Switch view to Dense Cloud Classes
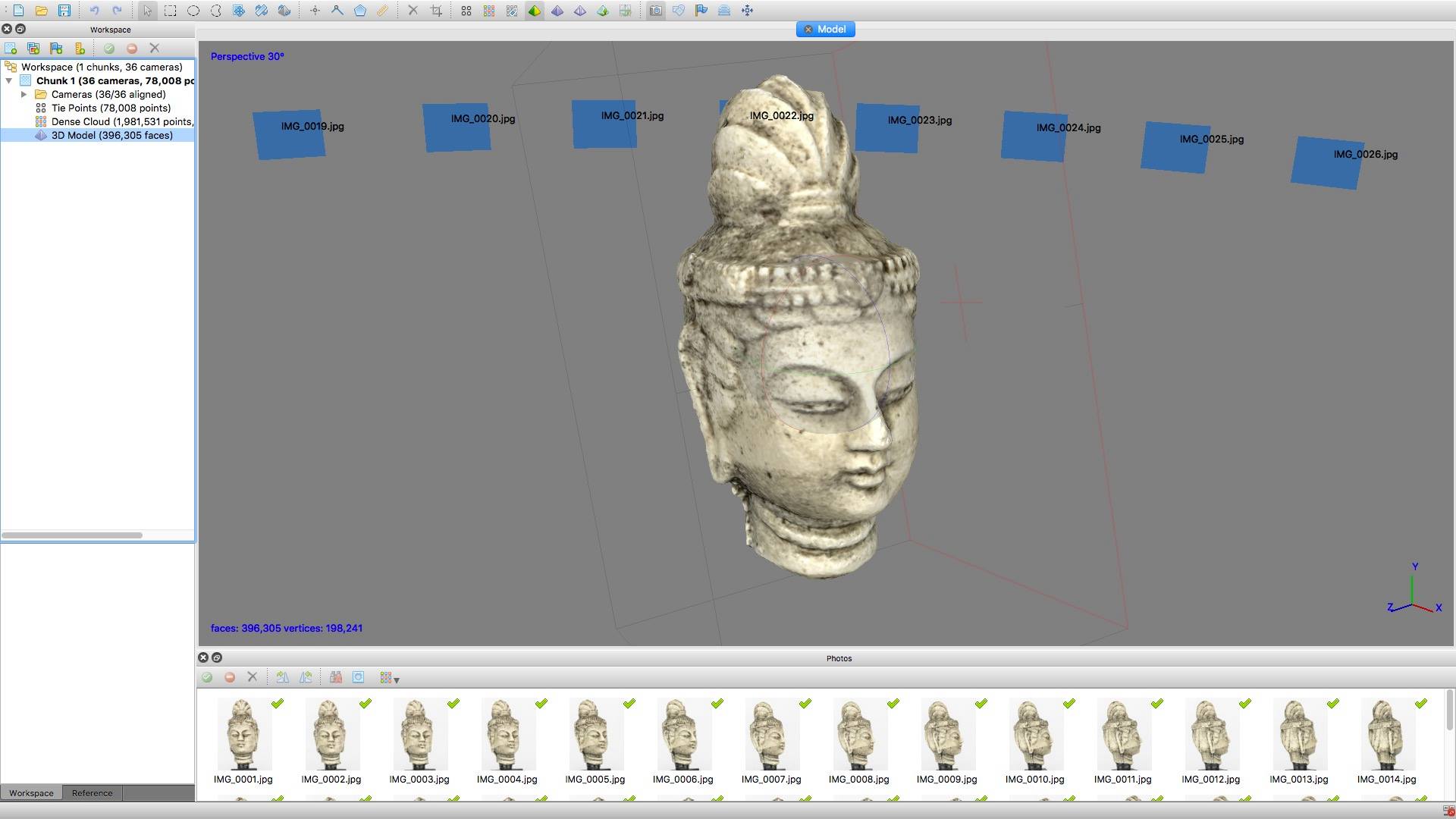1456x819 pixels. 512,11
